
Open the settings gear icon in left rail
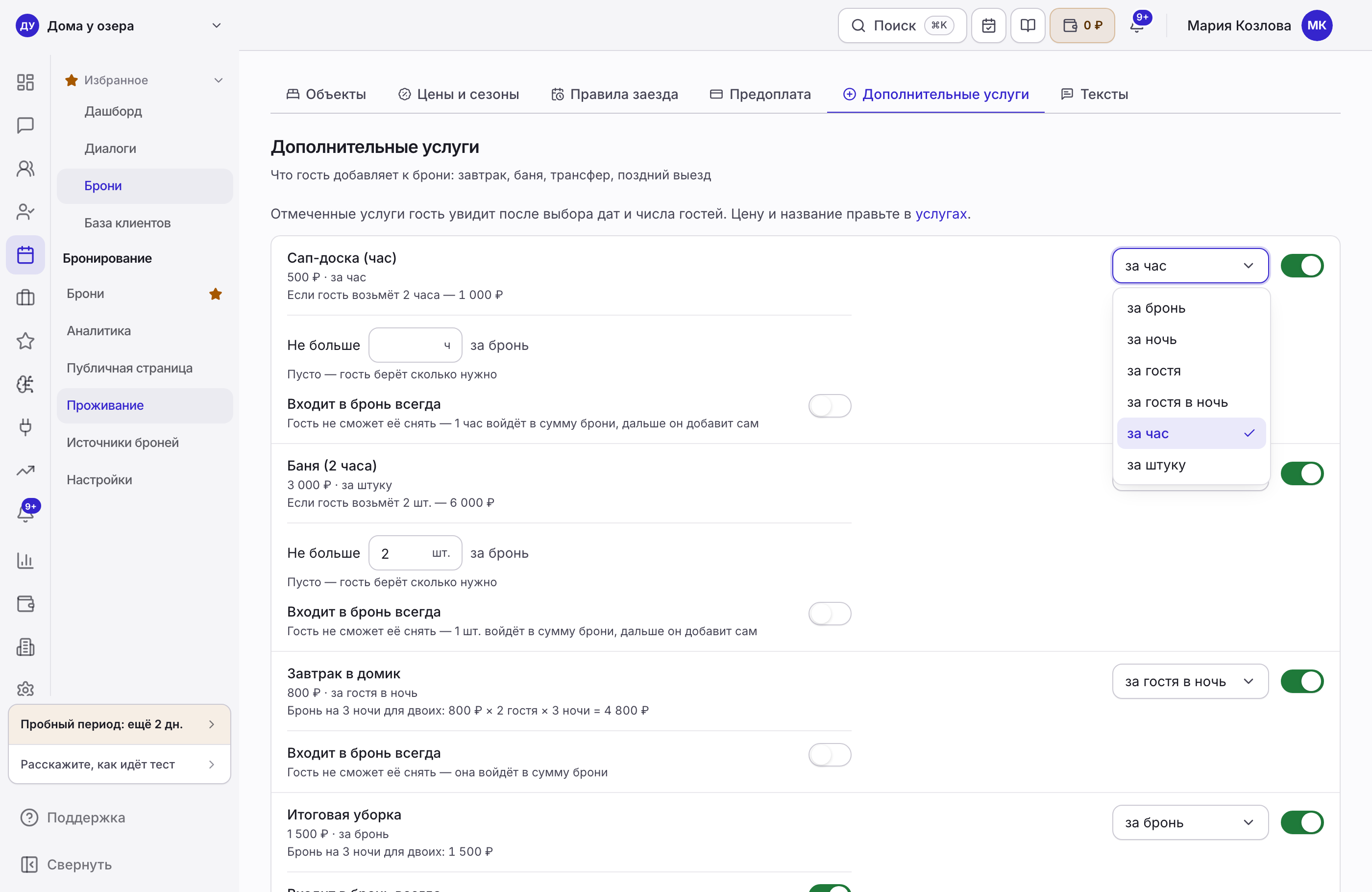click(x=25, y=689)
